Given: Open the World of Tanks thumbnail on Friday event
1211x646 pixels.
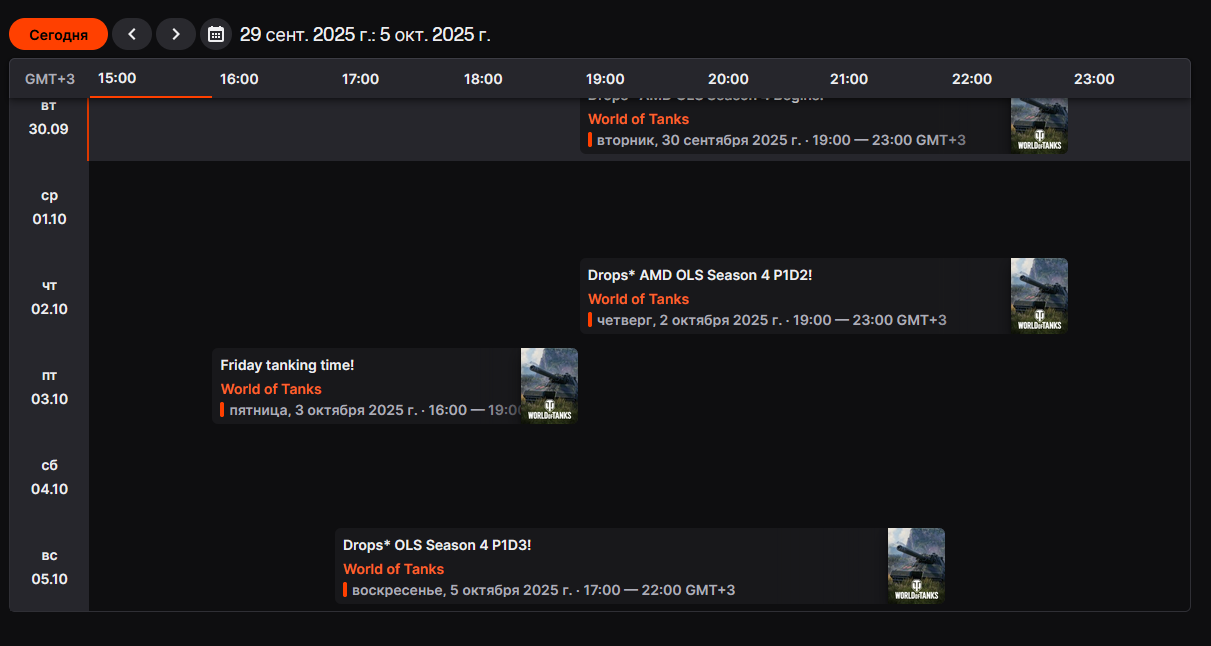Looking at the screenshot, I should coord(549,386).
